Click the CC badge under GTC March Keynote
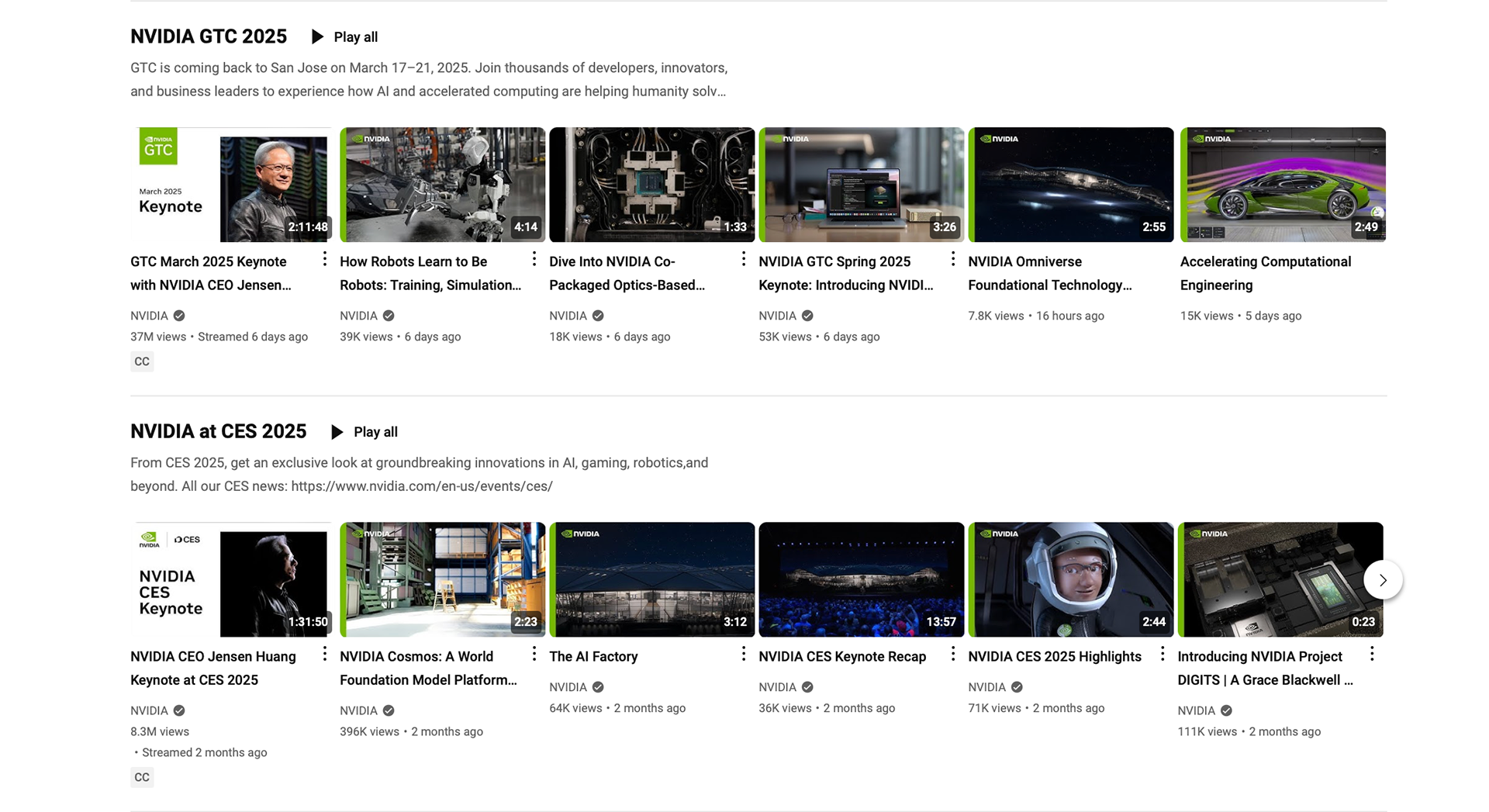This screenshot has height=812, width=1489. (142, 361)
